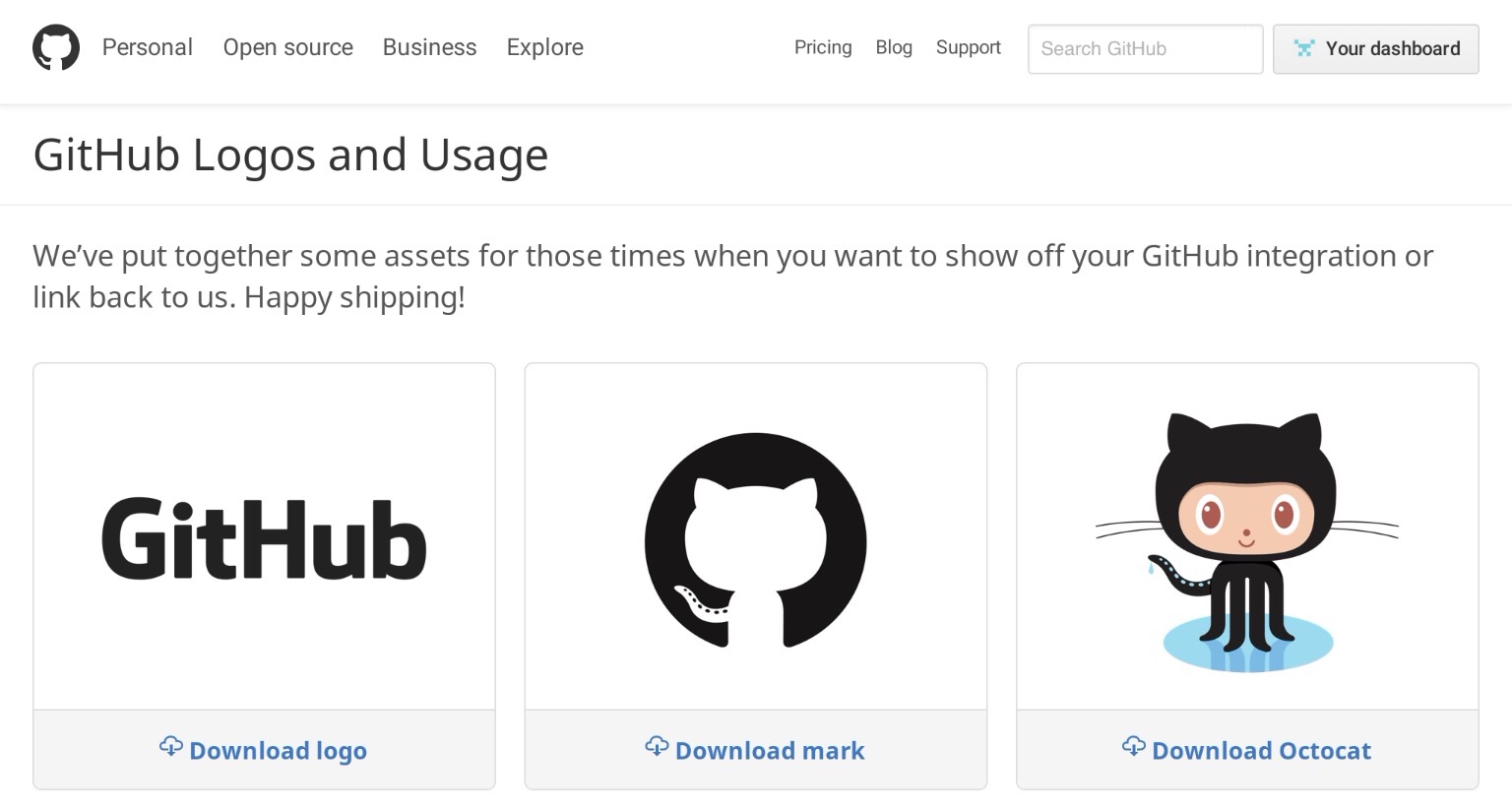
Task: Focus the Search GitHub field
Action: (x=1146, y=49)
